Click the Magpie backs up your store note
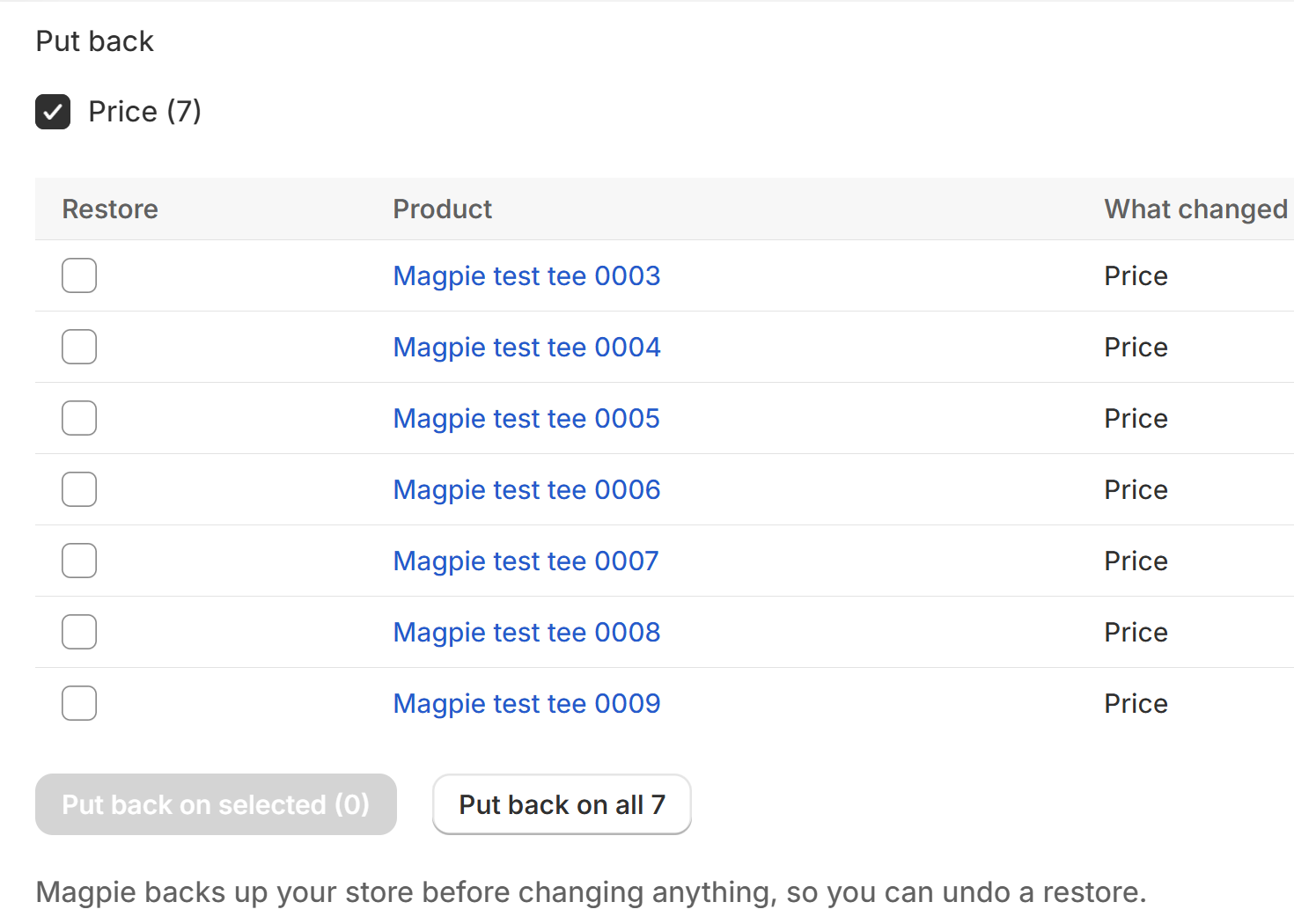 (591, 892)
